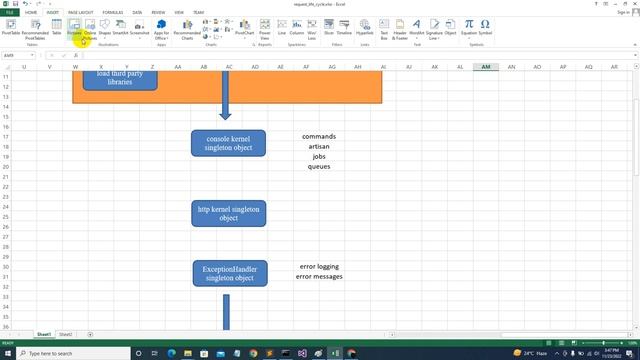Open the FILE tab
Viewport: 640px width, 360px height.
click(10, 13)
